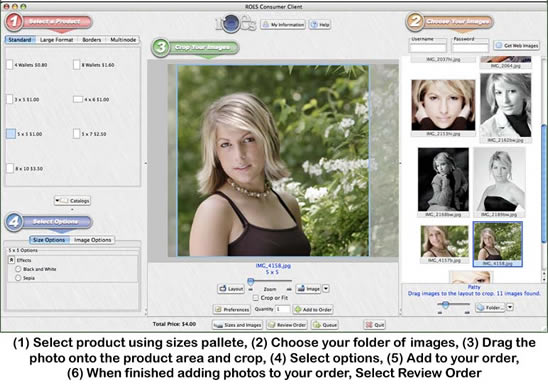Open the Queue
The height and width of the screenshot is (388, 548).
[325, 325]
